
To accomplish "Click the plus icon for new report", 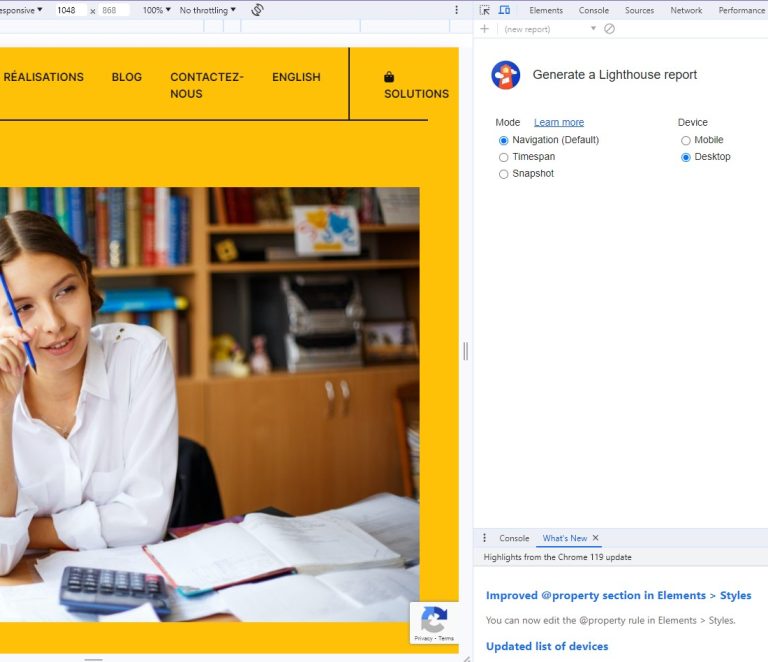I will coord(485,29).
